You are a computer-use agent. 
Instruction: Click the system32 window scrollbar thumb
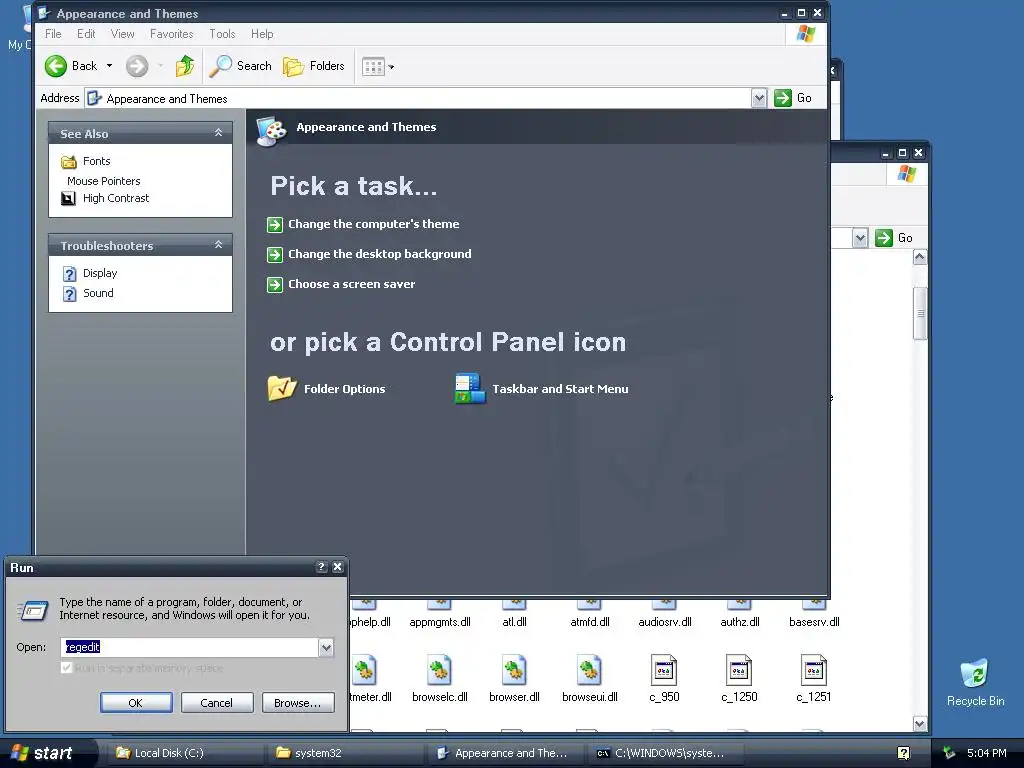pos(920,313)
